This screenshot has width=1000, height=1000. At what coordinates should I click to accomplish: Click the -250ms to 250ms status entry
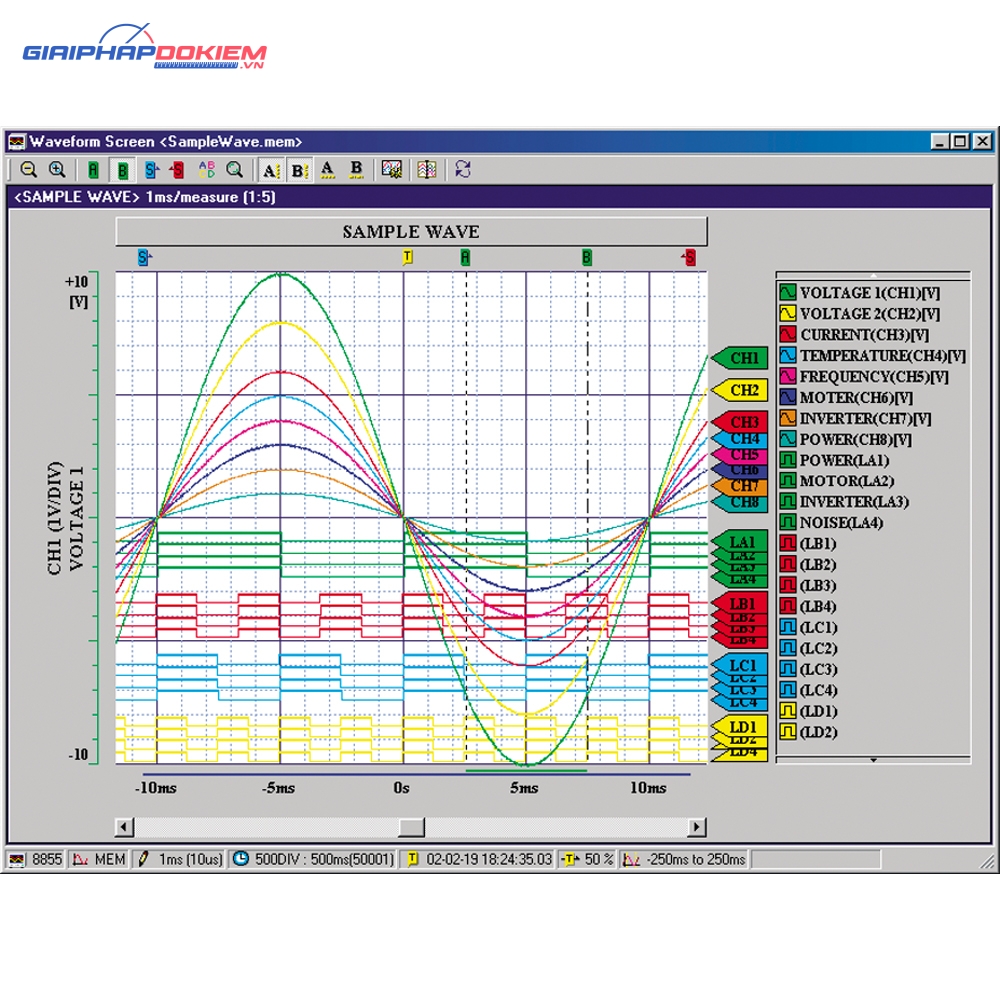684,860
